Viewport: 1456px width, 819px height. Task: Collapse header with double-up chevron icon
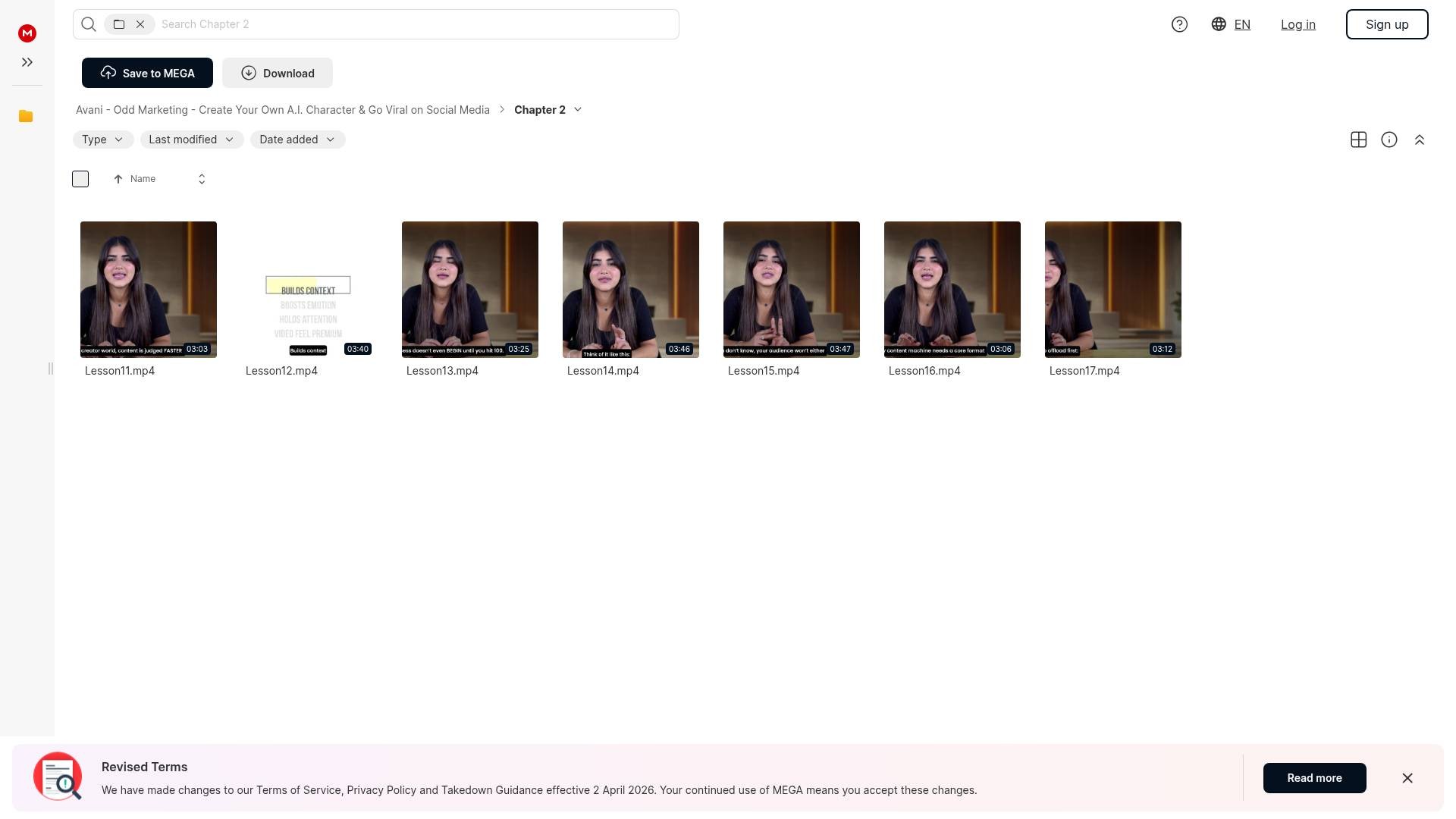[x=1420, y=140]
